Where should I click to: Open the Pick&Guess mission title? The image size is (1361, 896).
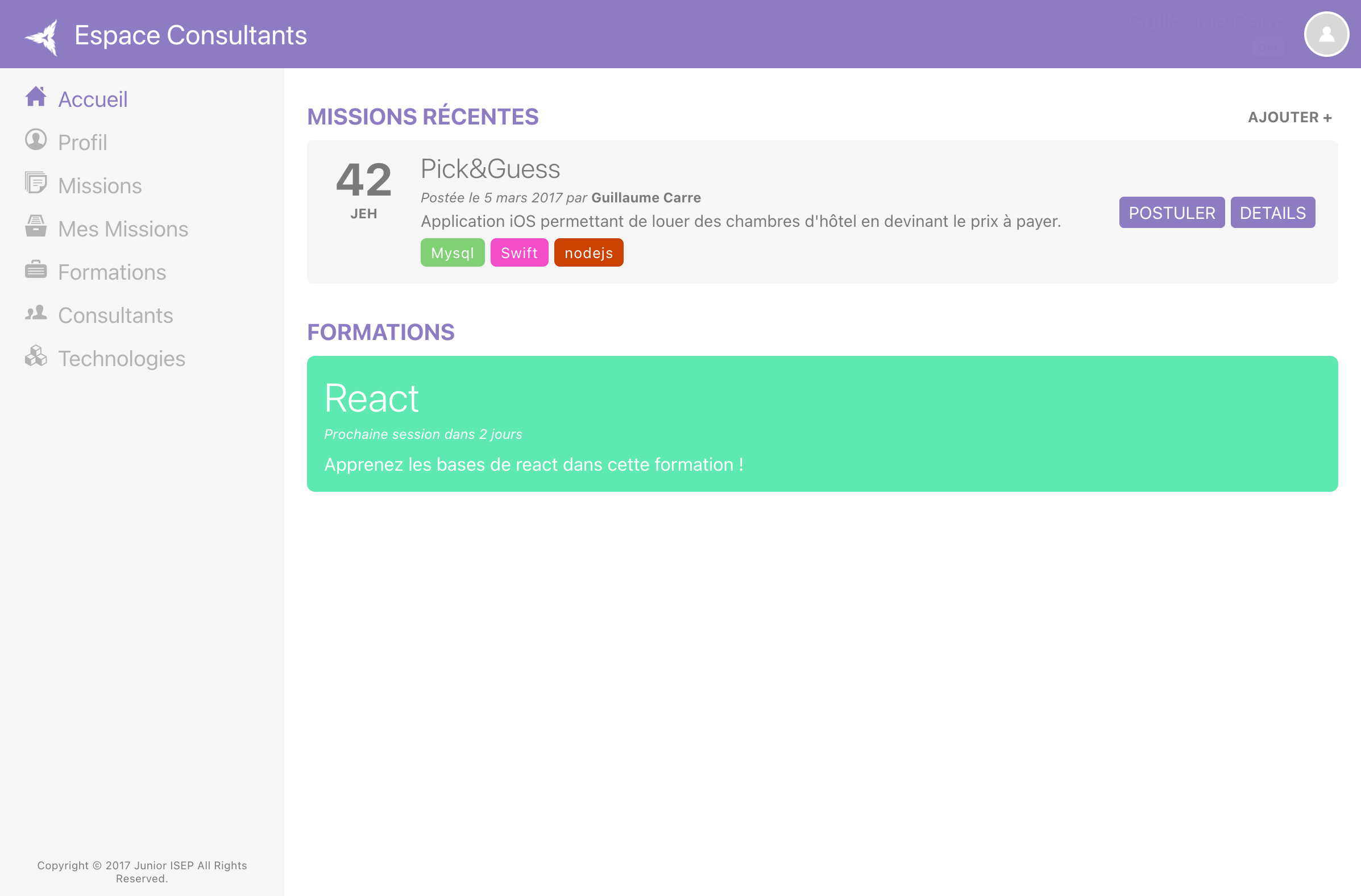(x=490, y=169)
